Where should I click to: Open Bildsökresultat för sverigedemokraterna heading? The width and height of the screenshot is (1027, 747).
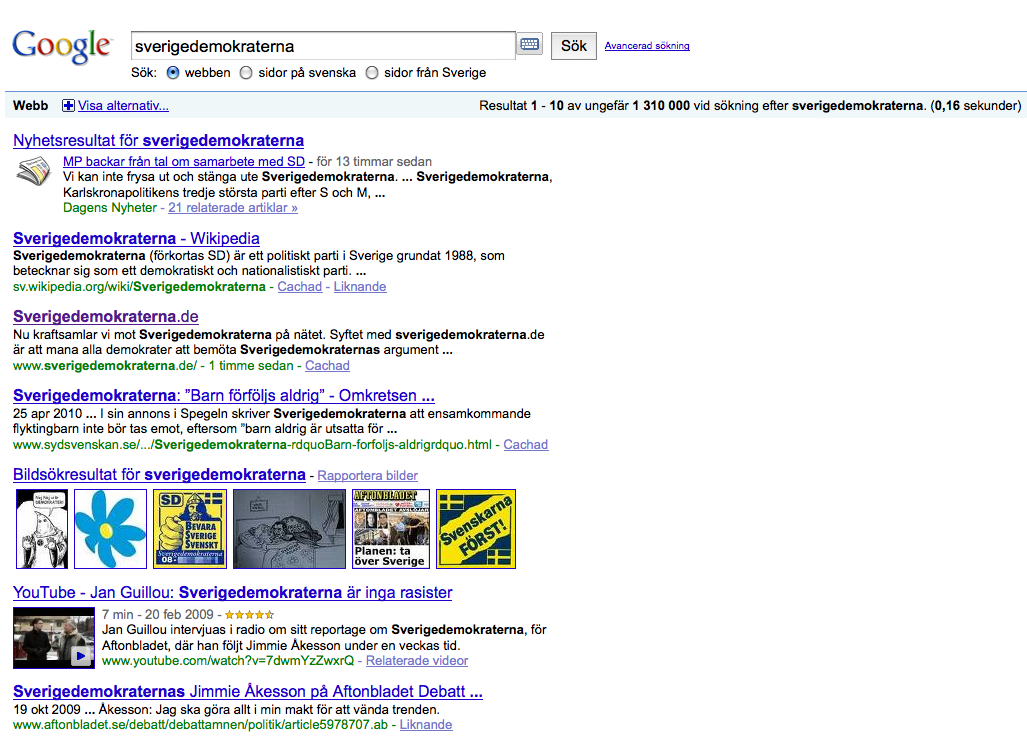[159, 475]
